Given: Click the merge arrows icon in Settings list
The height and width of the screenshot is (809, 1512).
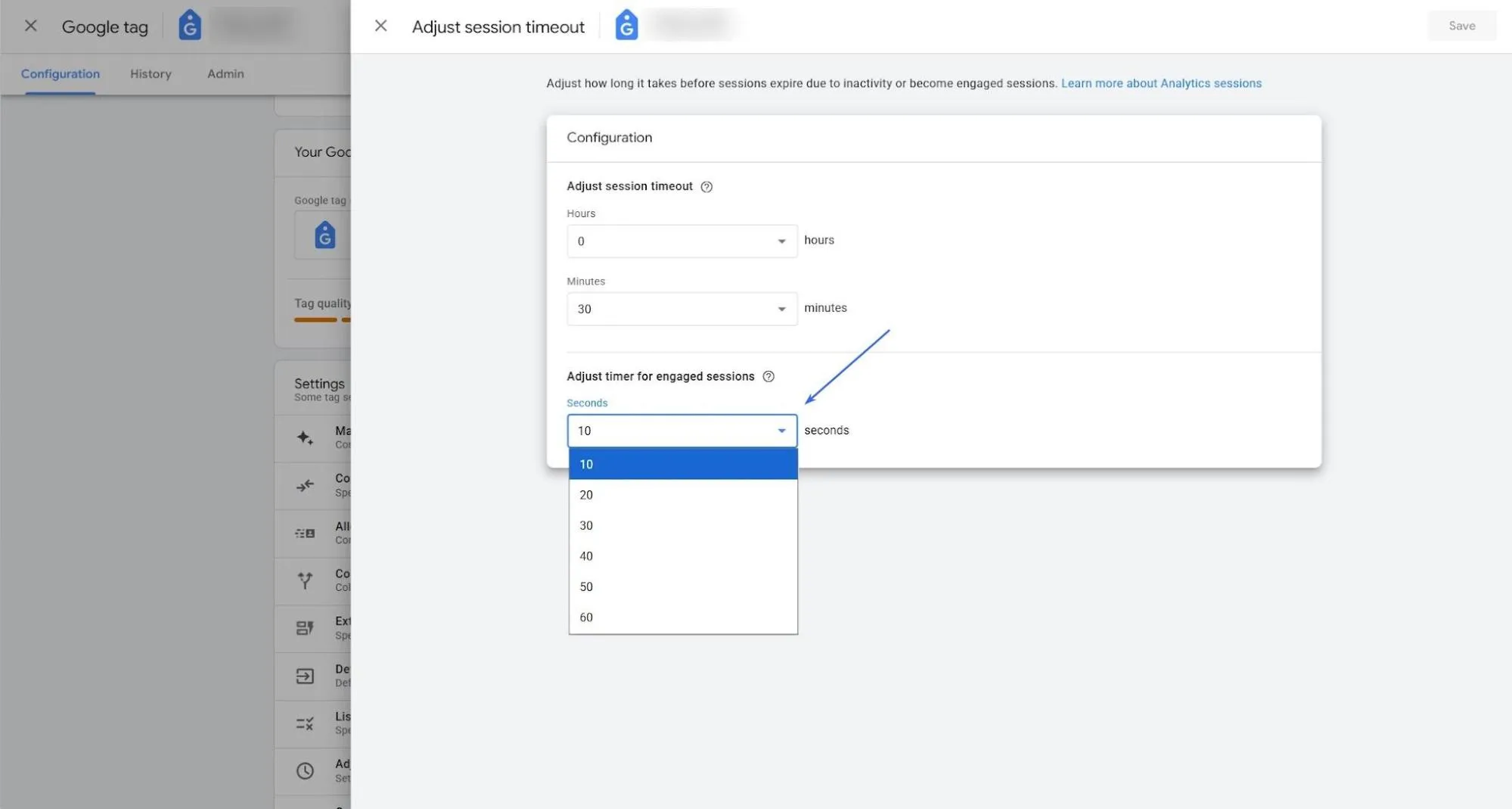Looking at the screenshot, I should tap(305, 485).
